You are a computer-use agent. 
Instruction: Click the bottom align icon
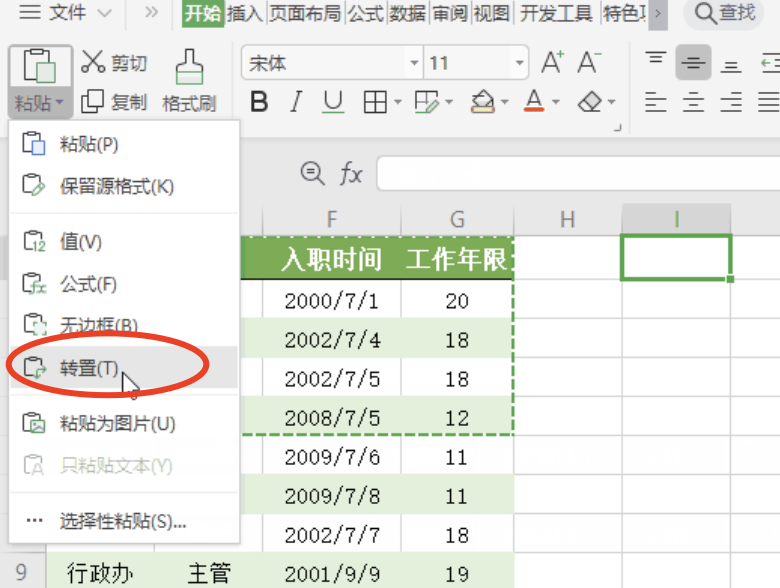731,65
